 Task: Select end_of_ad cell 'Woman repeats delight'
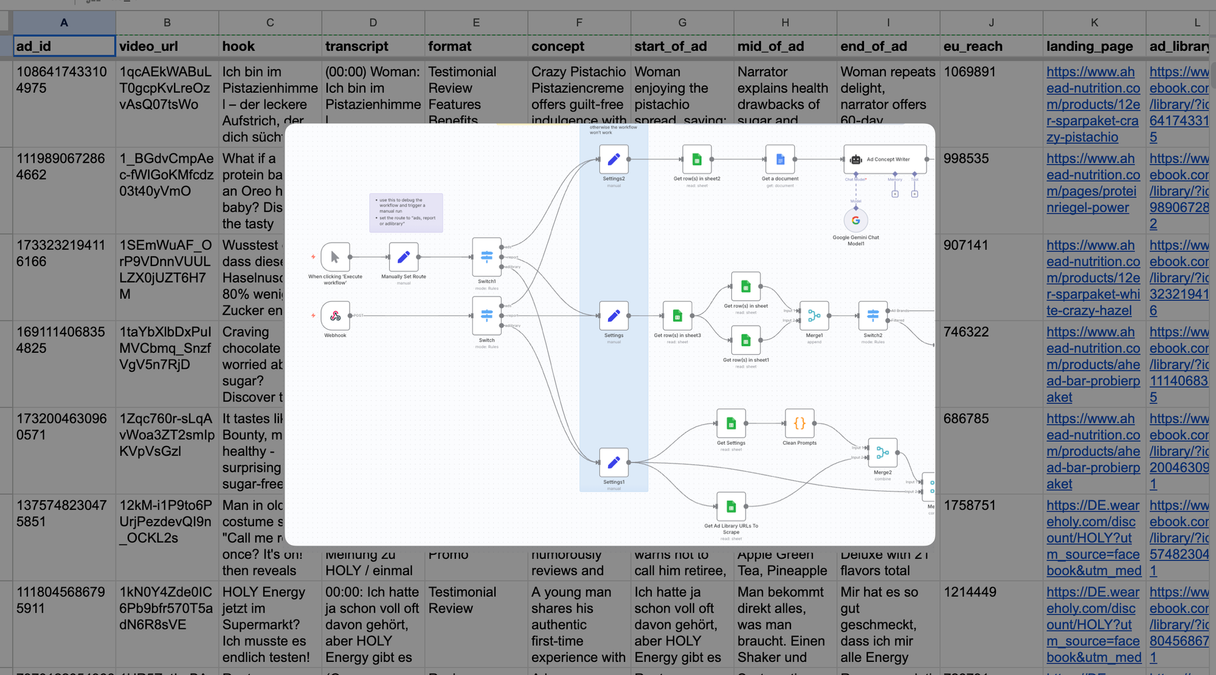coord(888,93)
